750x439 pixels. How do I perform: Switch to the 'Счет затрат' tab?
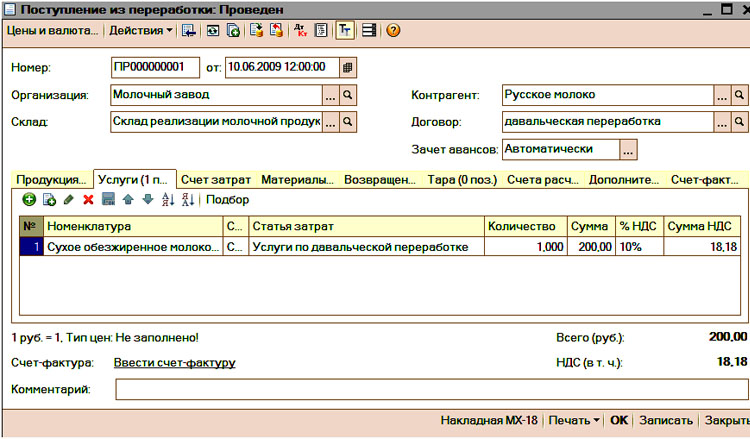[x=216, y=180]
